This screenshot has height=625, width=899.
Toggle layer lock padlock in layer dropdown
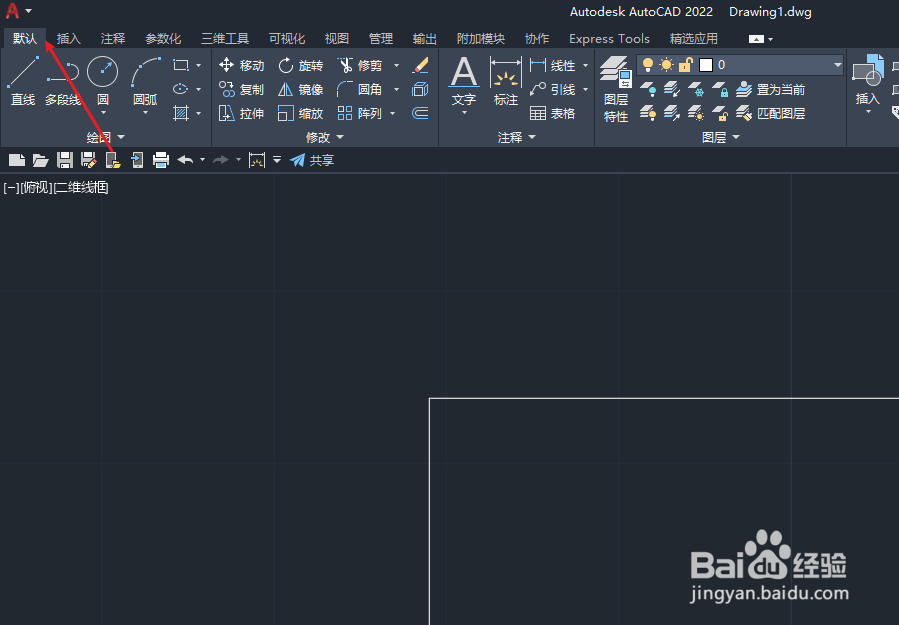686,65
